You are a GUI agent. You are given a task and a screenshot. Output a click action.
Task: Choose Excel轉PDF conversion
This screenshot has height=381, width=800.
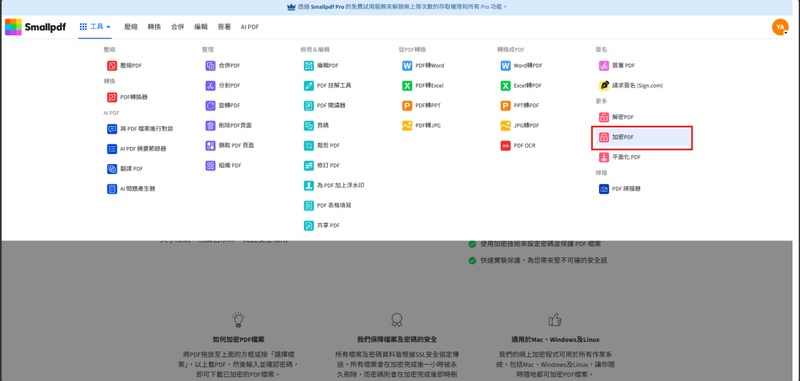521,86
